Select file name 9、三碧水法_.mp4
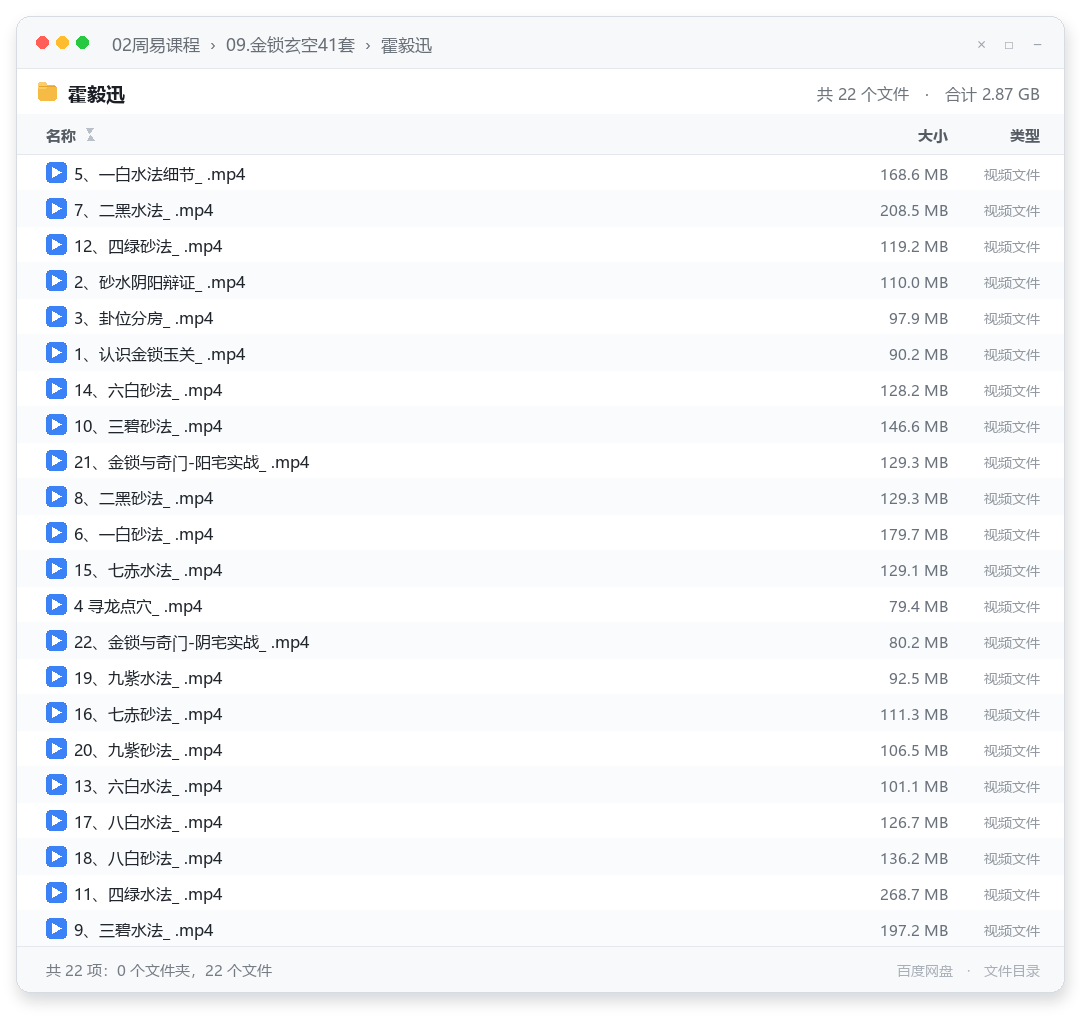 pos(144,931)
